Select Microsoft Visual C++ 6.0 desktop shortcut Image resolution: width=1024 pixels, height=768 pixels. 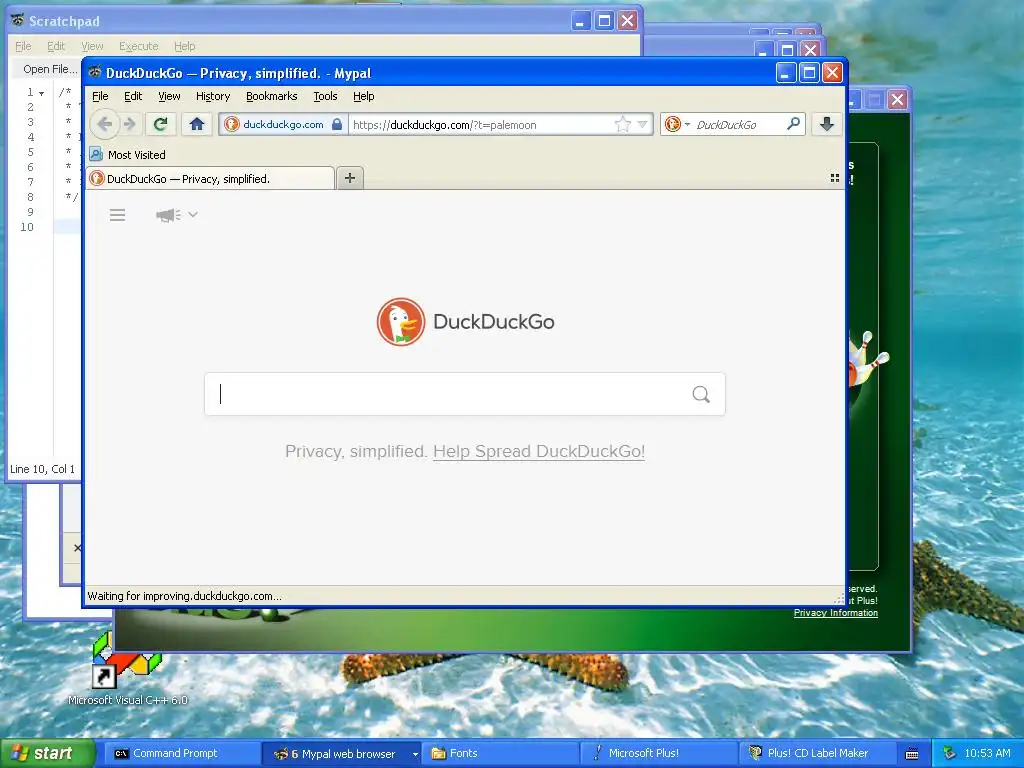[127, 671]
